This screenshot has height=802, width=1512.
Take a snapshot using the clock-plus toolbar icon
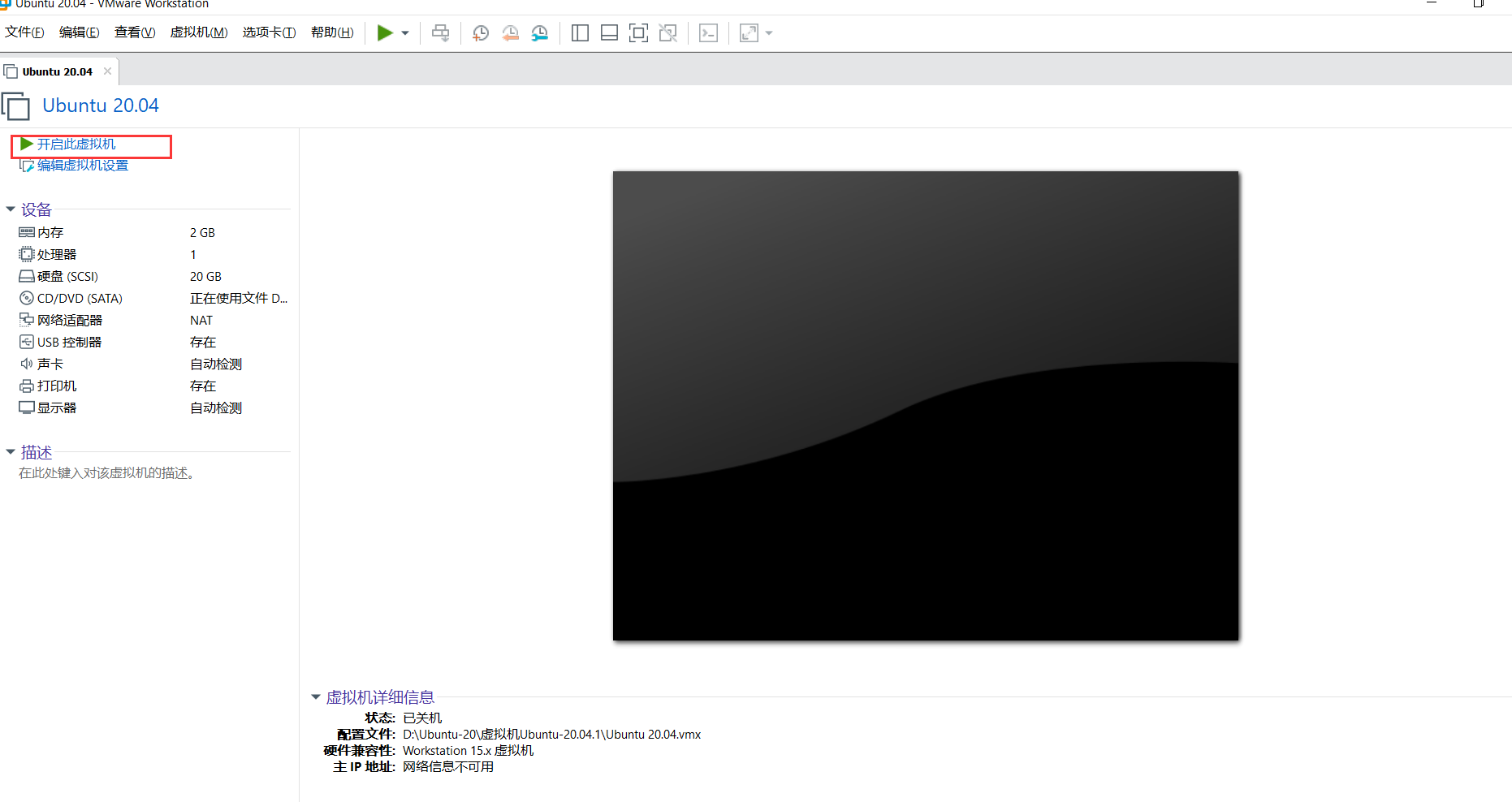point(481,33)
